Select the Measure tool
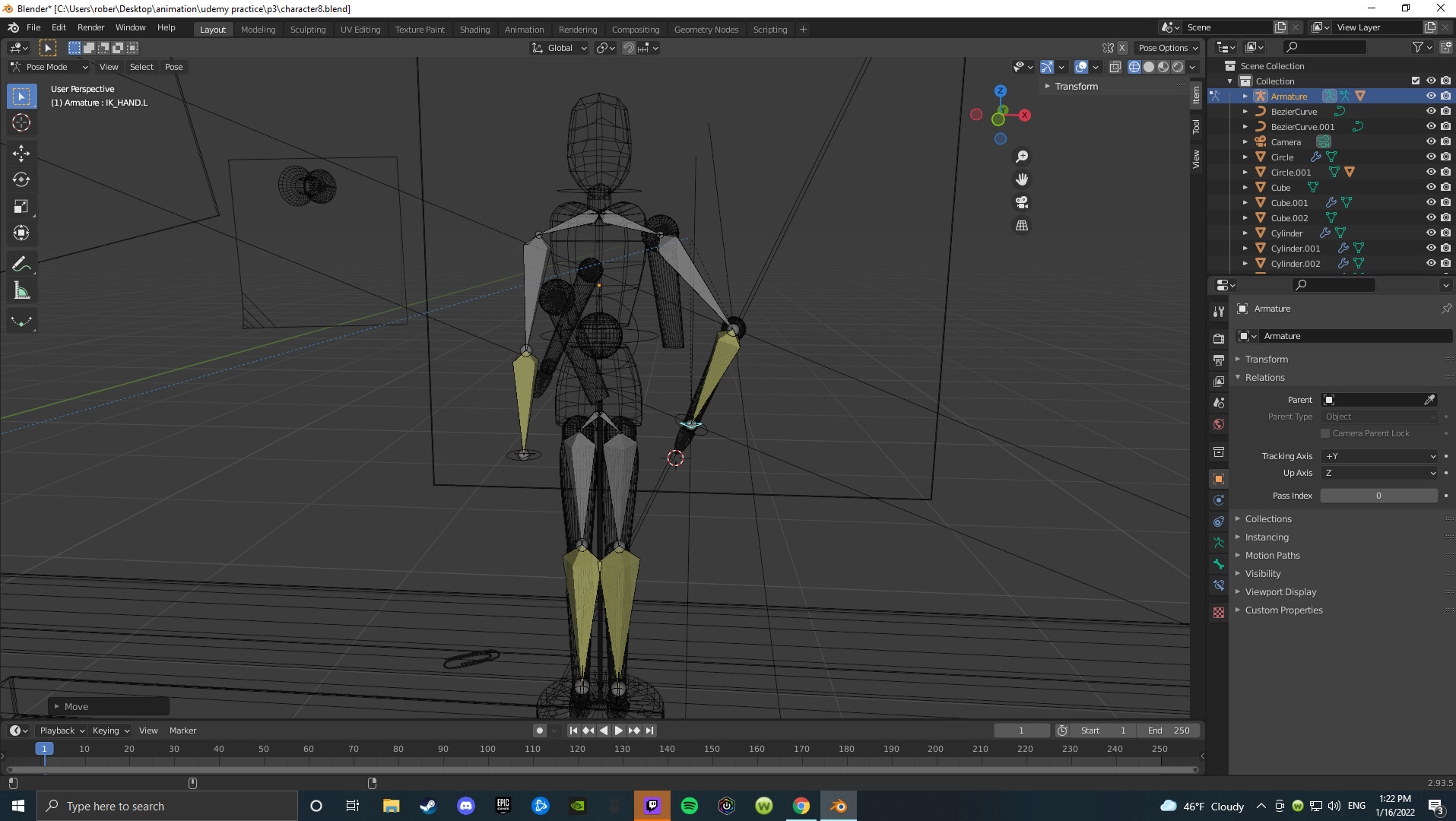 coord(21,291)
